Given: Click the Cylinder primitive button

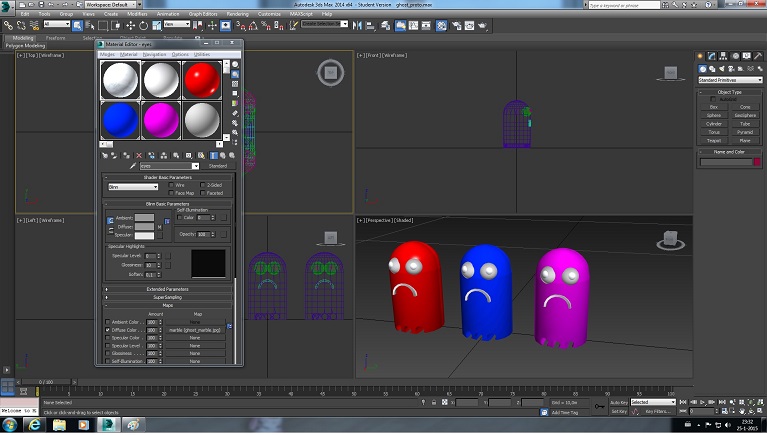Looking at the screenshot, I should [714, 124].
